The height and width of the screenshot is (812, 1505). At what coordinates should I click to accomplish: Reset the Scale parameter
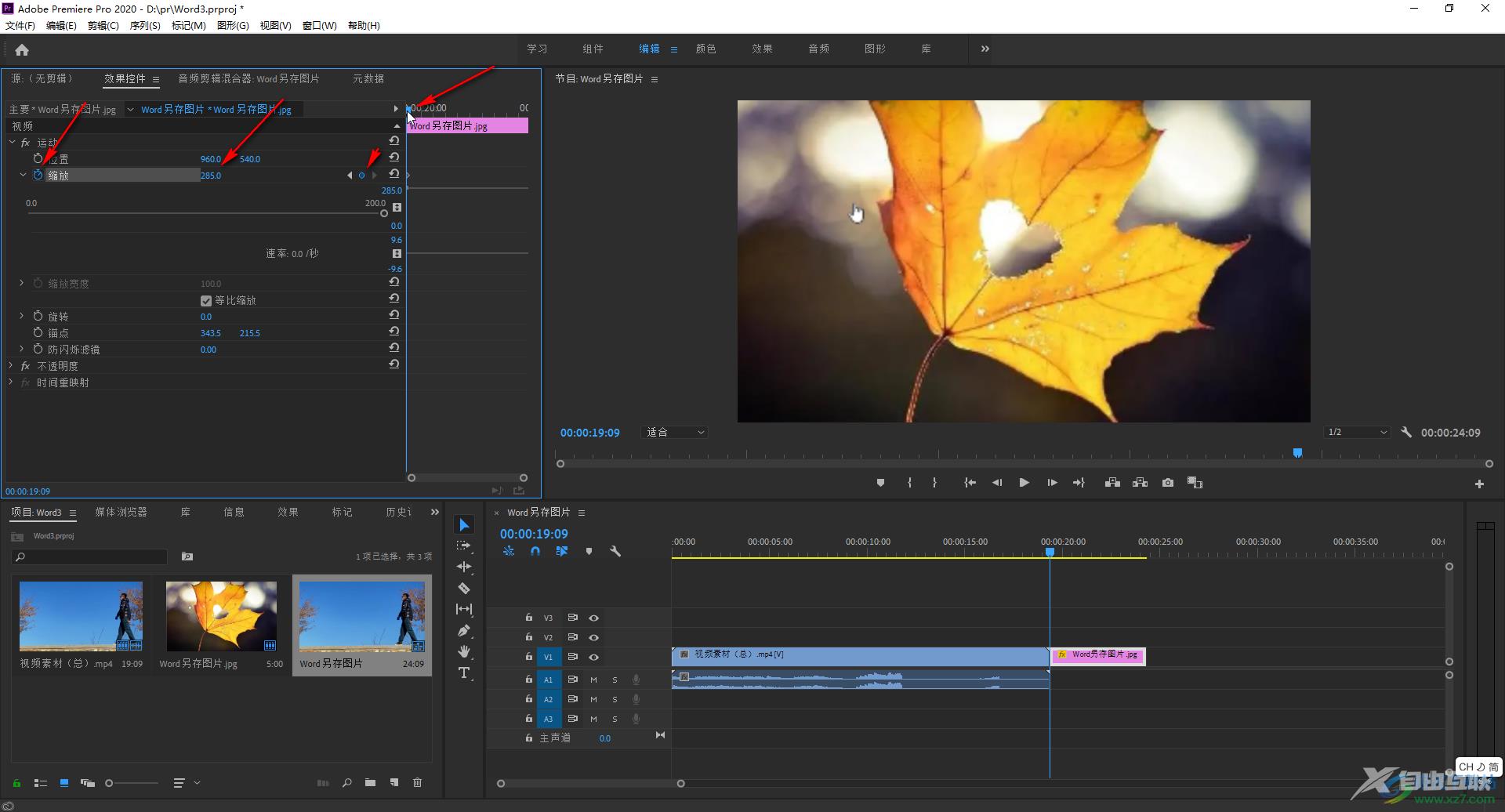[x=394, y=174]
